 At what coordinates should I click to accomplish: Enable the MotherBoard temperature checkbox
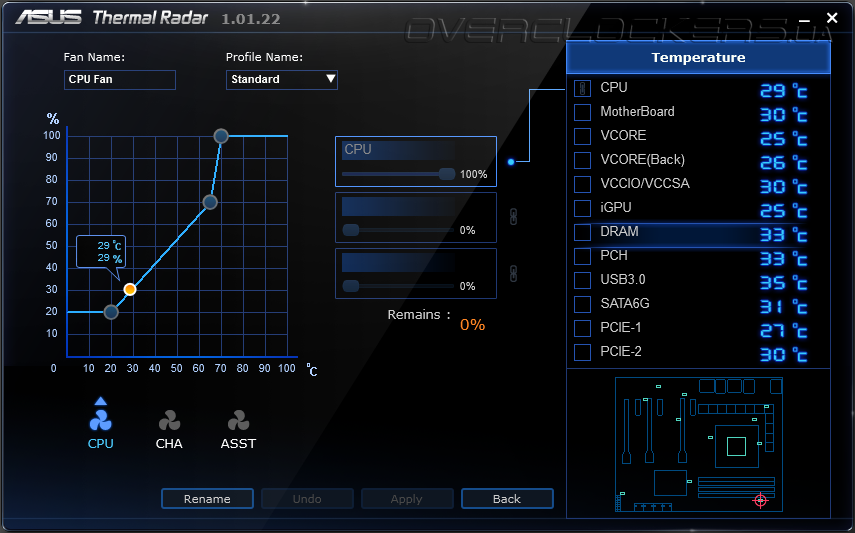pos(582,112)
